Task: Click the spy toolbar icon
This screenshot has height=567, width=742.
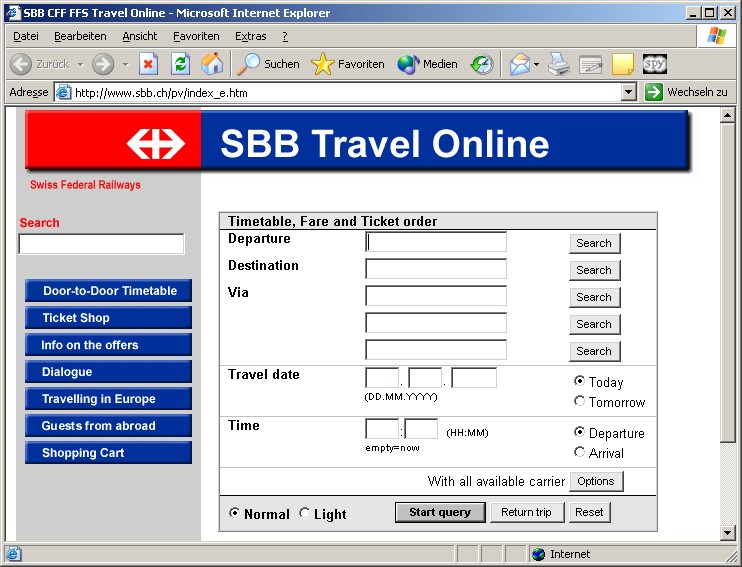Action: [655, 64]
